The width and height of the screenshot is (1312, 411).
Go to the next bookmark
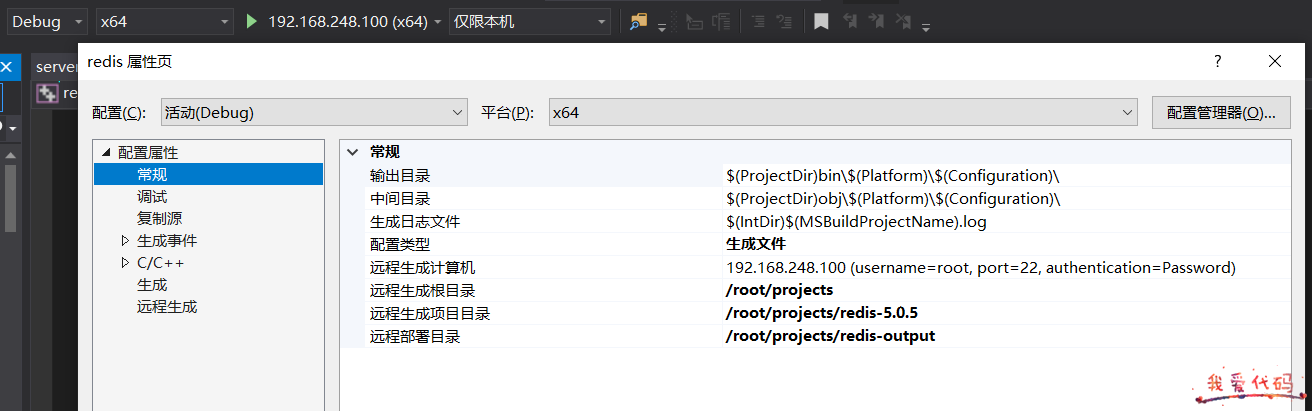[x=877, y=21]
